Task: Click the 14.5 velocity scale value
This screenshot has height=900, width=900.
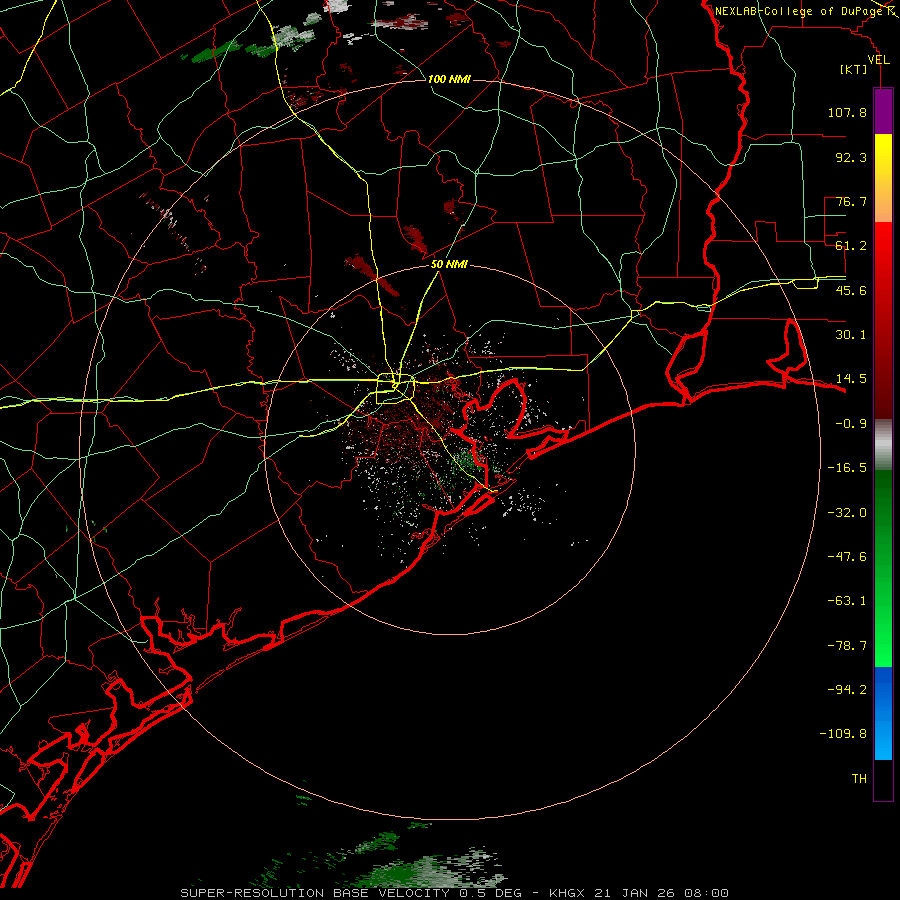Action: (x=851, y=379)
